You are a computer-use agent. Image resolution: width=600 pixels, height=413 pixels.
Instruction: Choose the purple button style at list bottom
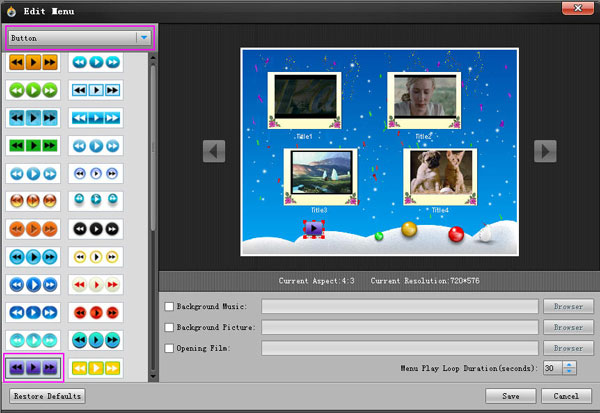pyautogui.click(x=34, y=368)
